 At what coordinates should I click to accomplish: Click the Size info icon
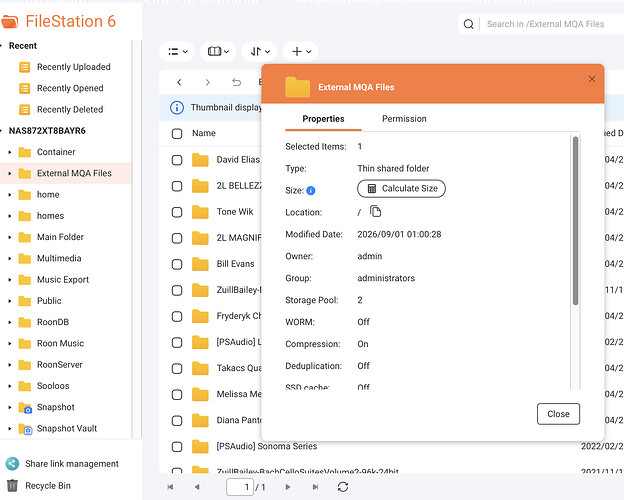click(x=311, y=191)
